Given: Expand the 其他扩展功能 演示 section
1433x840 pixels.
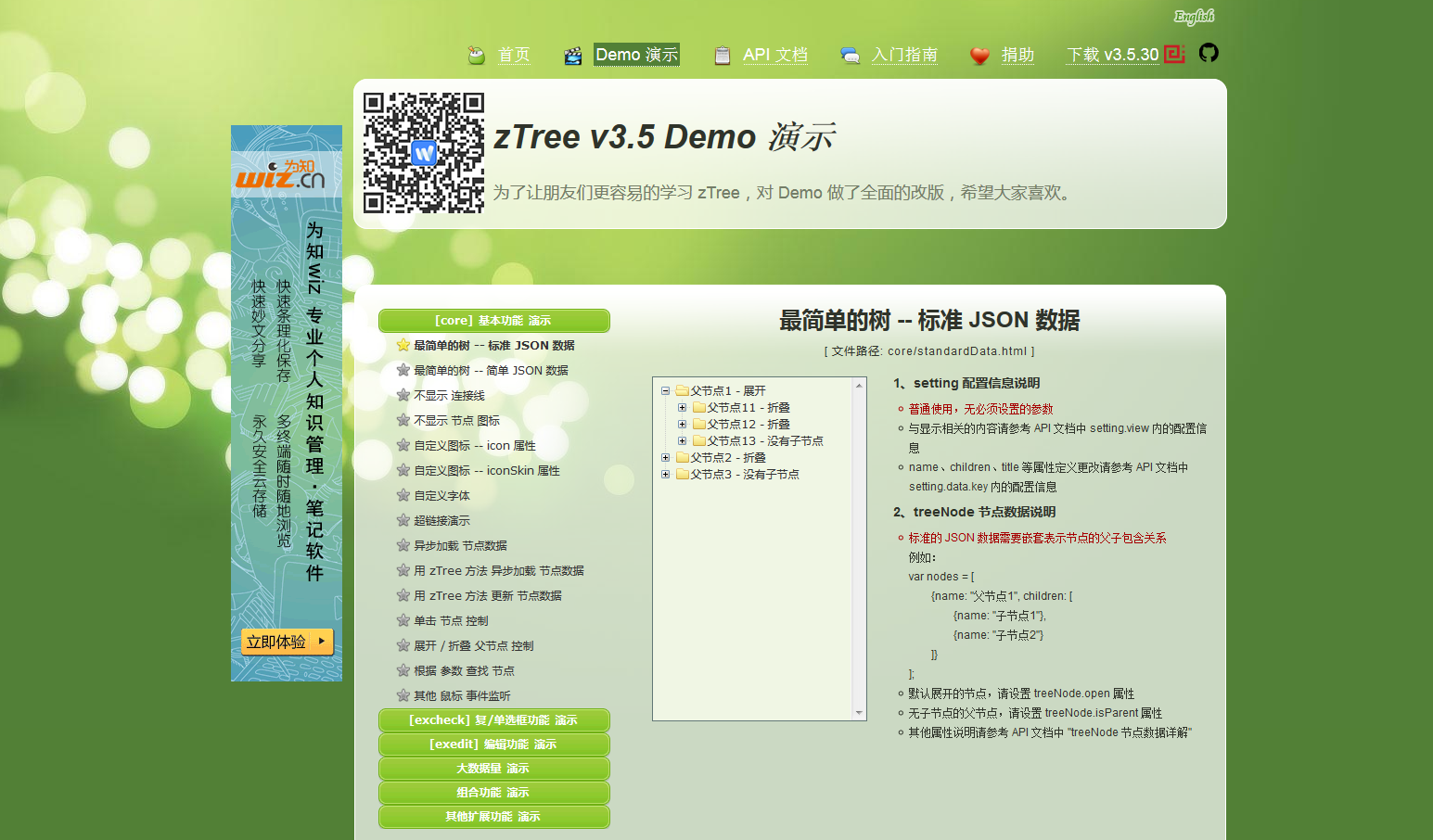Looking at the screenshot, I should pos(494,817).
